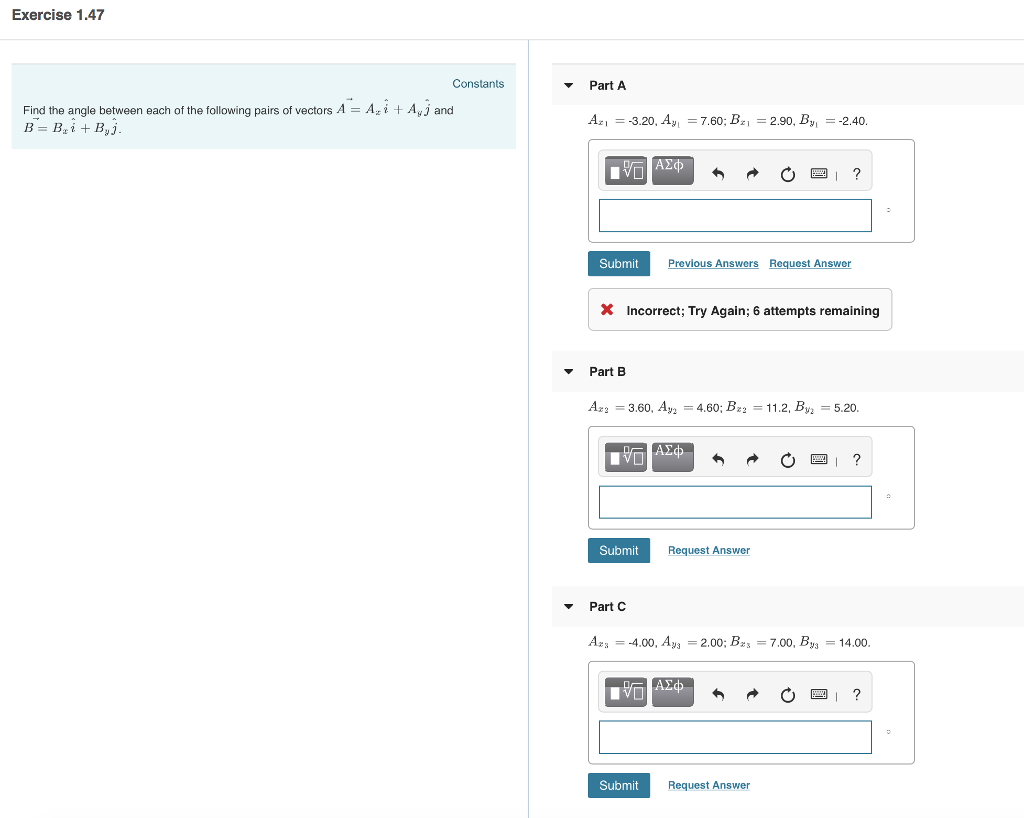This screenshot has height=818, width=1024.
Task: Show keyboard shortcuts in Part C
Action: (819, 695)
